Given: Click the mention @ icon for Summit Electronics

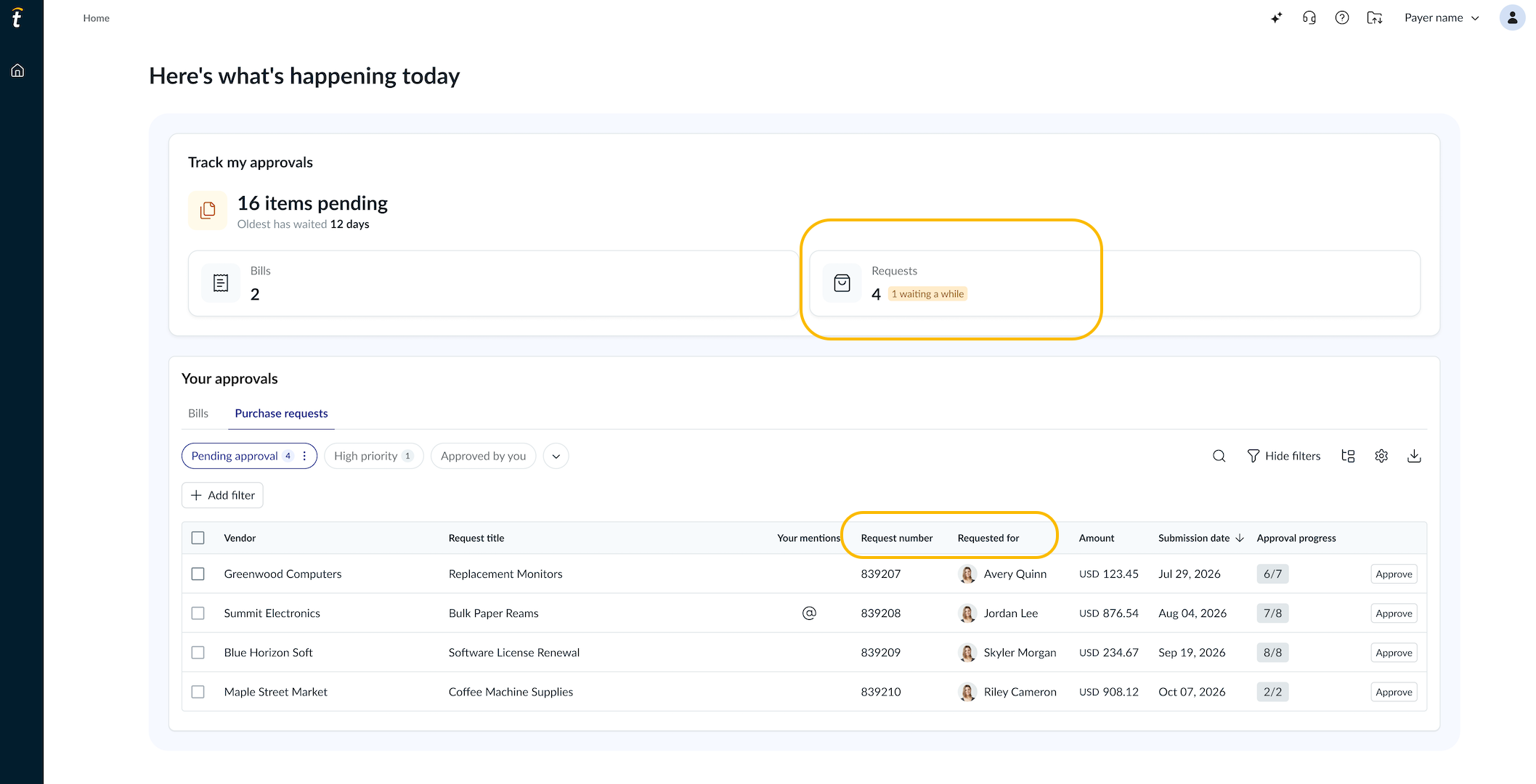Looking at the screenshot, I should [809, 613].
